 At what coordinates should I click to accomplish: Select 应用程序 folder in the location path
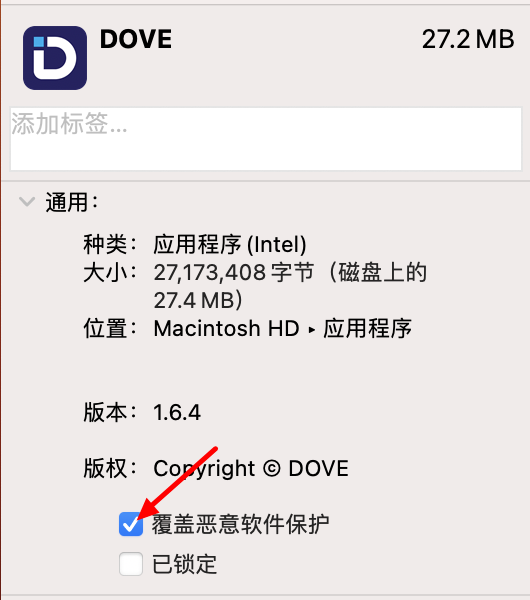click(x=367, y=328)
